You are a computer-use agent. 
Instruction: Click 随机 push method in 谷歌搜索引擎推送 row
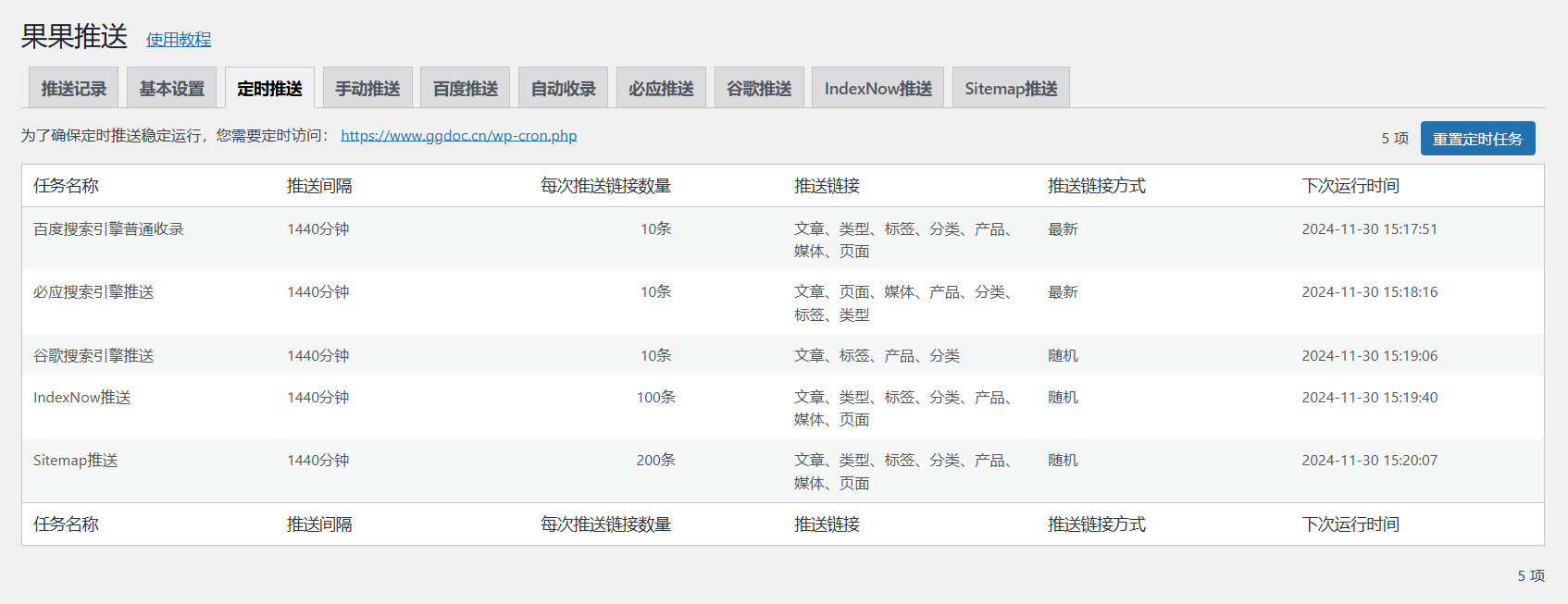(x=1063, y=356)
